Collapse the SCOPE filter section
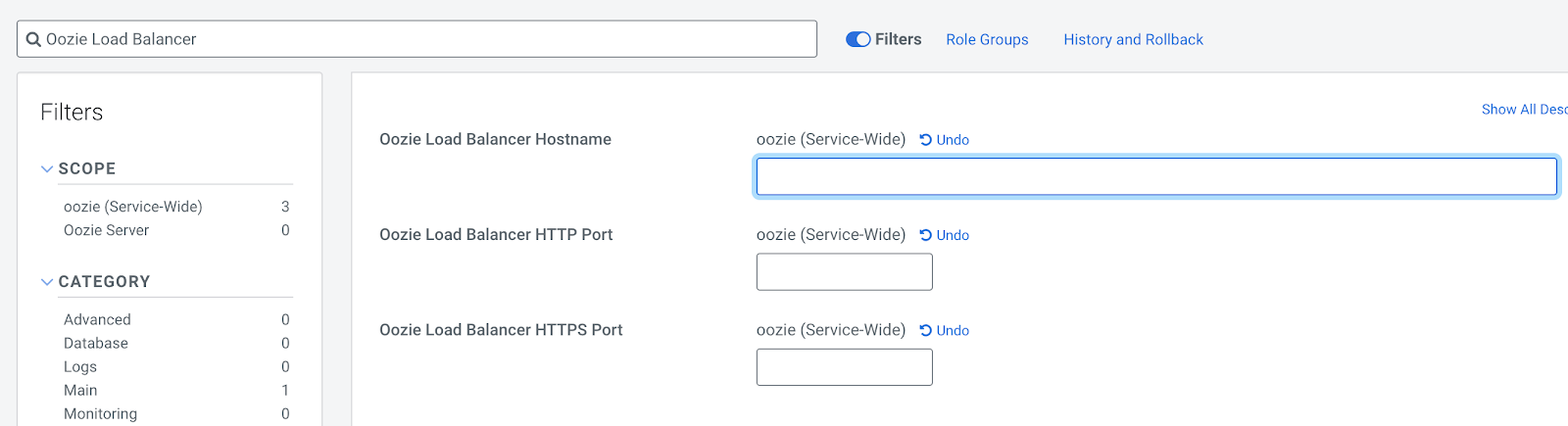The width and height of the screenshot is (1568, 426). pos(47,168)
